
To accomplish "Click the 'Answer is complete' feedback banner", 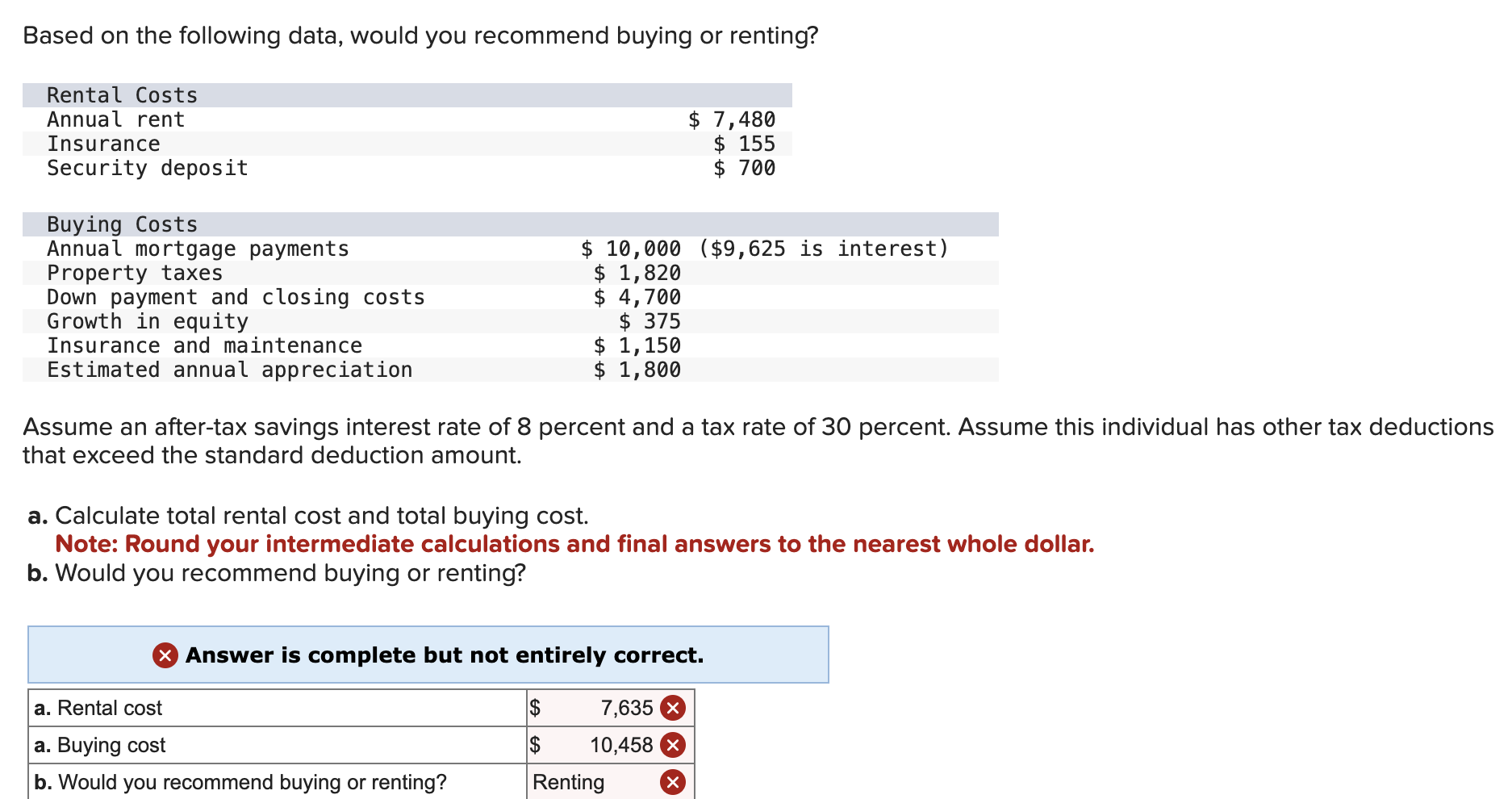I will point(428,655).
